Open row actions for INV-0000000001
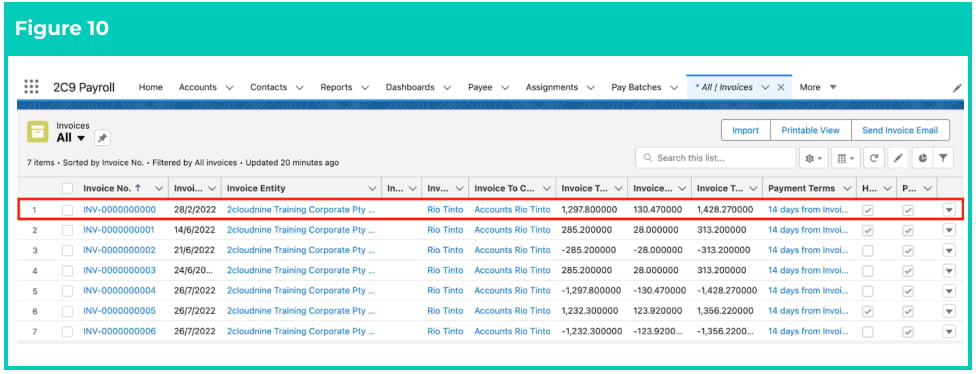The width and height of the screenshot is (976, 374). pyautogui.click(x=949, y=230)
